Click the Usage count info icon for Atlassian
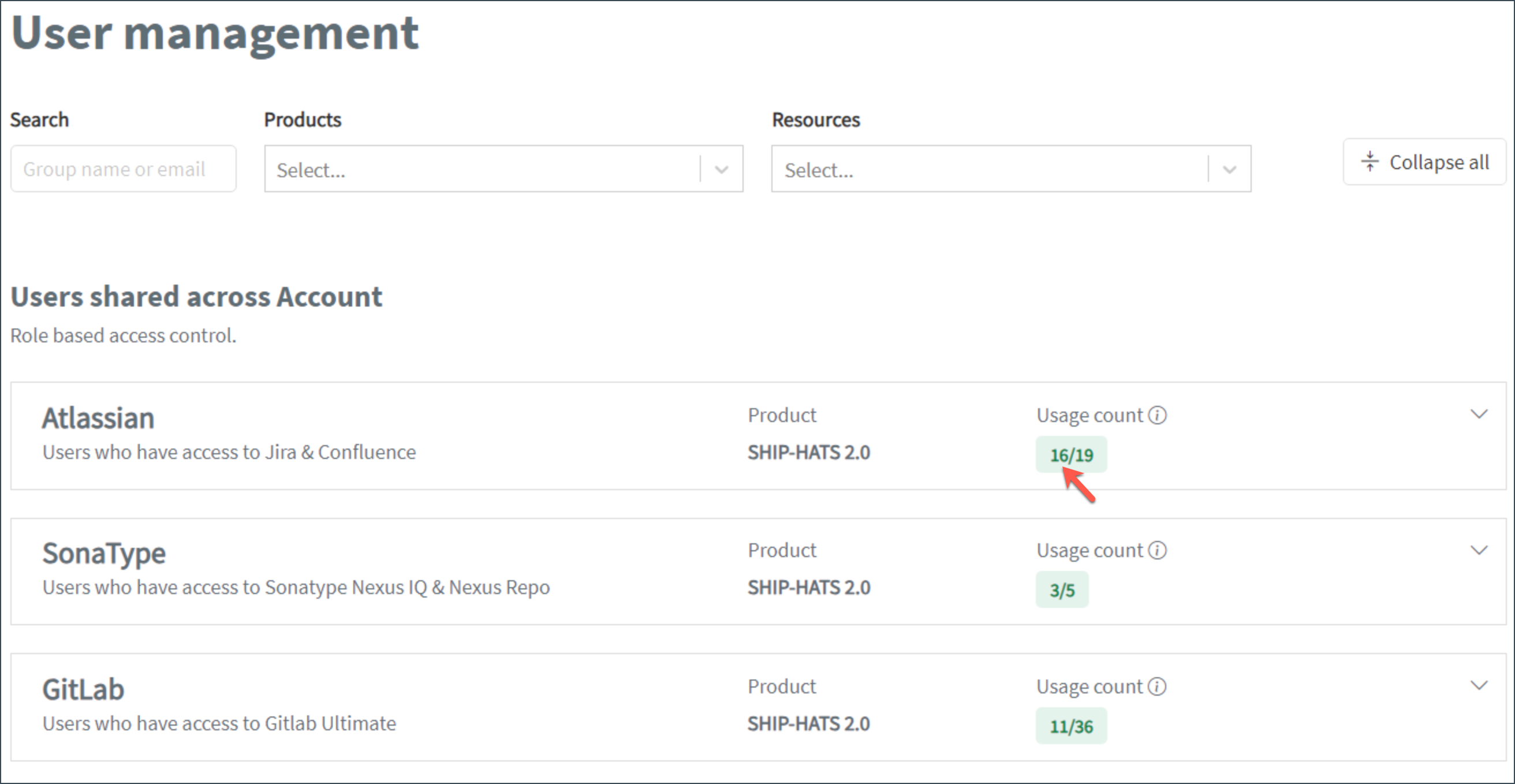The image size is (1515, 784). [x=1158, y=415]
